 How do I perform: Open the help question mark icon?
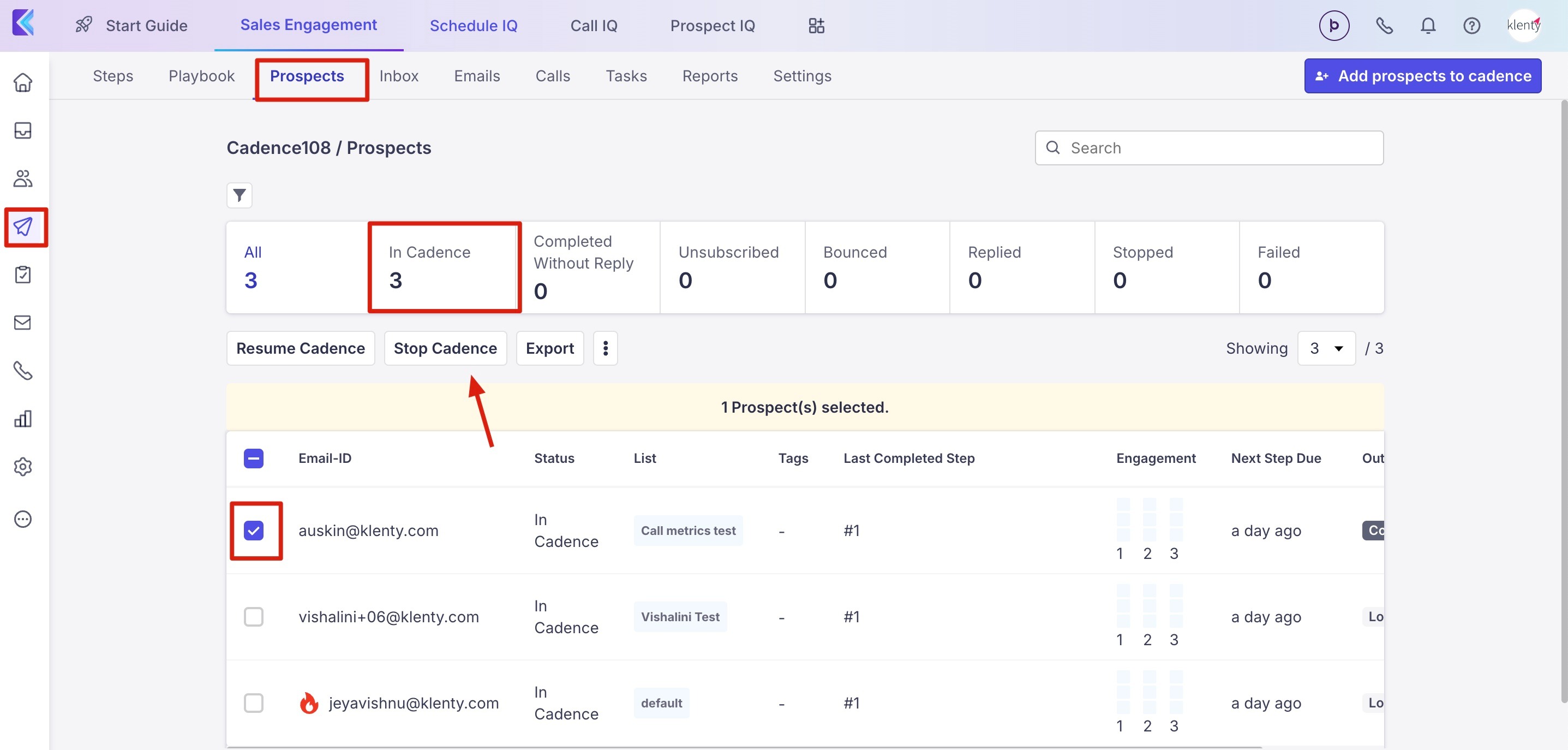click(1471, 26)
